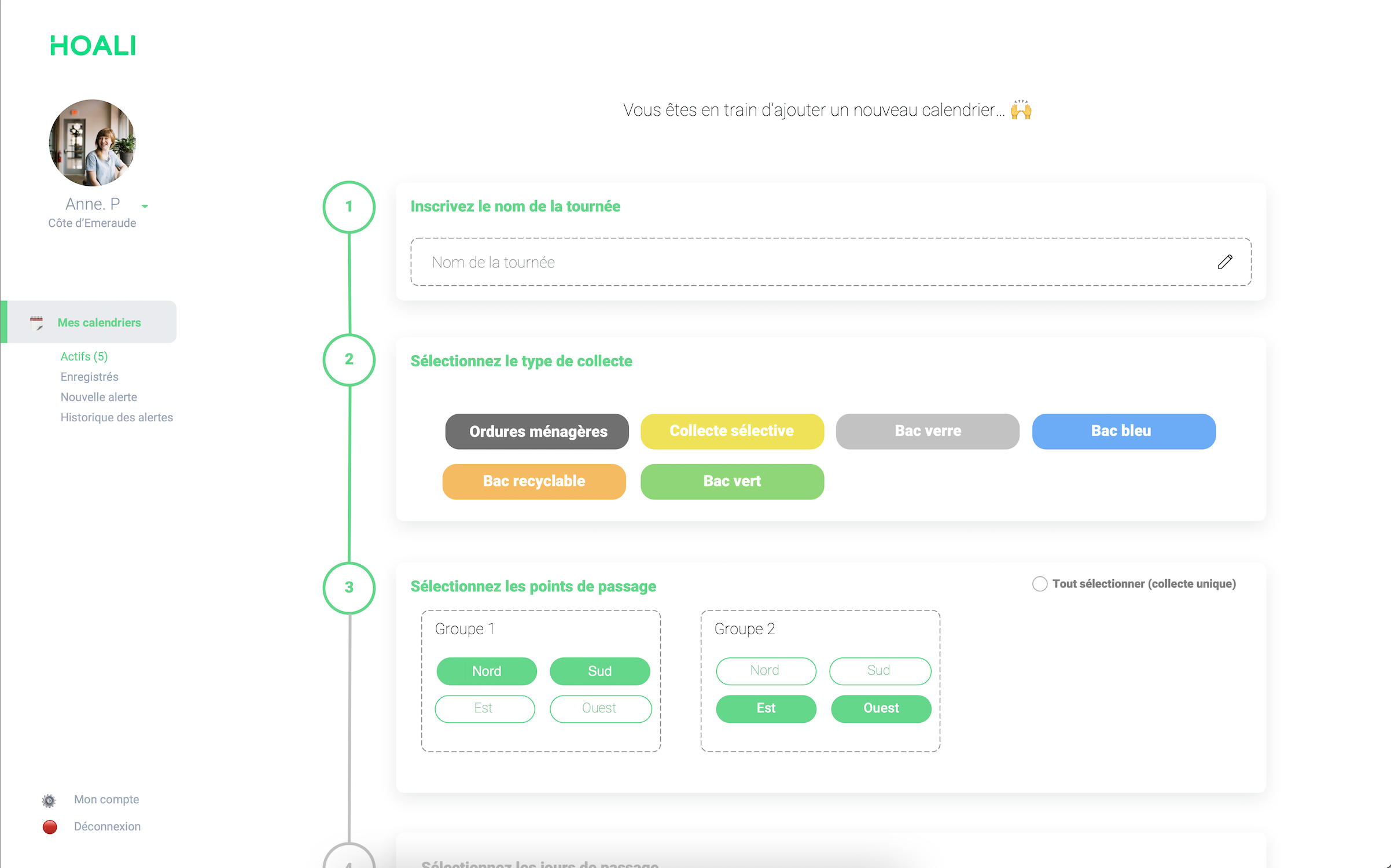1391x868 pixels.
Task: Deselect Nord in Groupe 1
Action: click(x=486, y=671)
